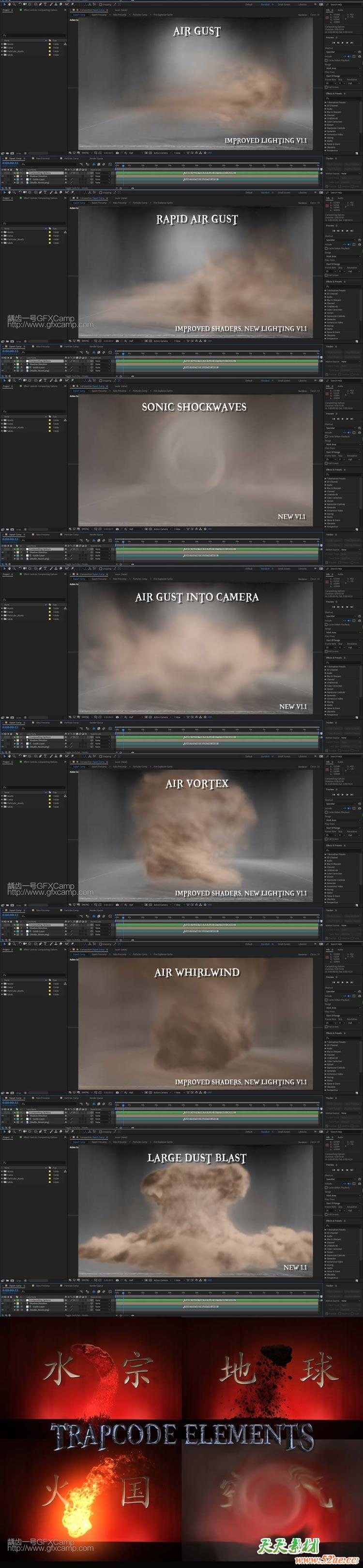Hide Shadow Direction layer in topmost Air Gust timeline
The width and height of the screenshot is (363, 1568).
[3, 176]
